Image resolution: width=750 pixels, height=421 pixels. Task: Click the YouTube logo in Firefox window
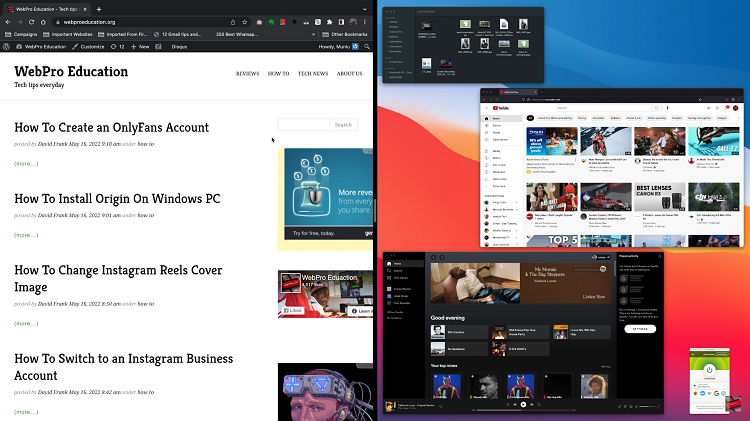click(x=501, y=108)
